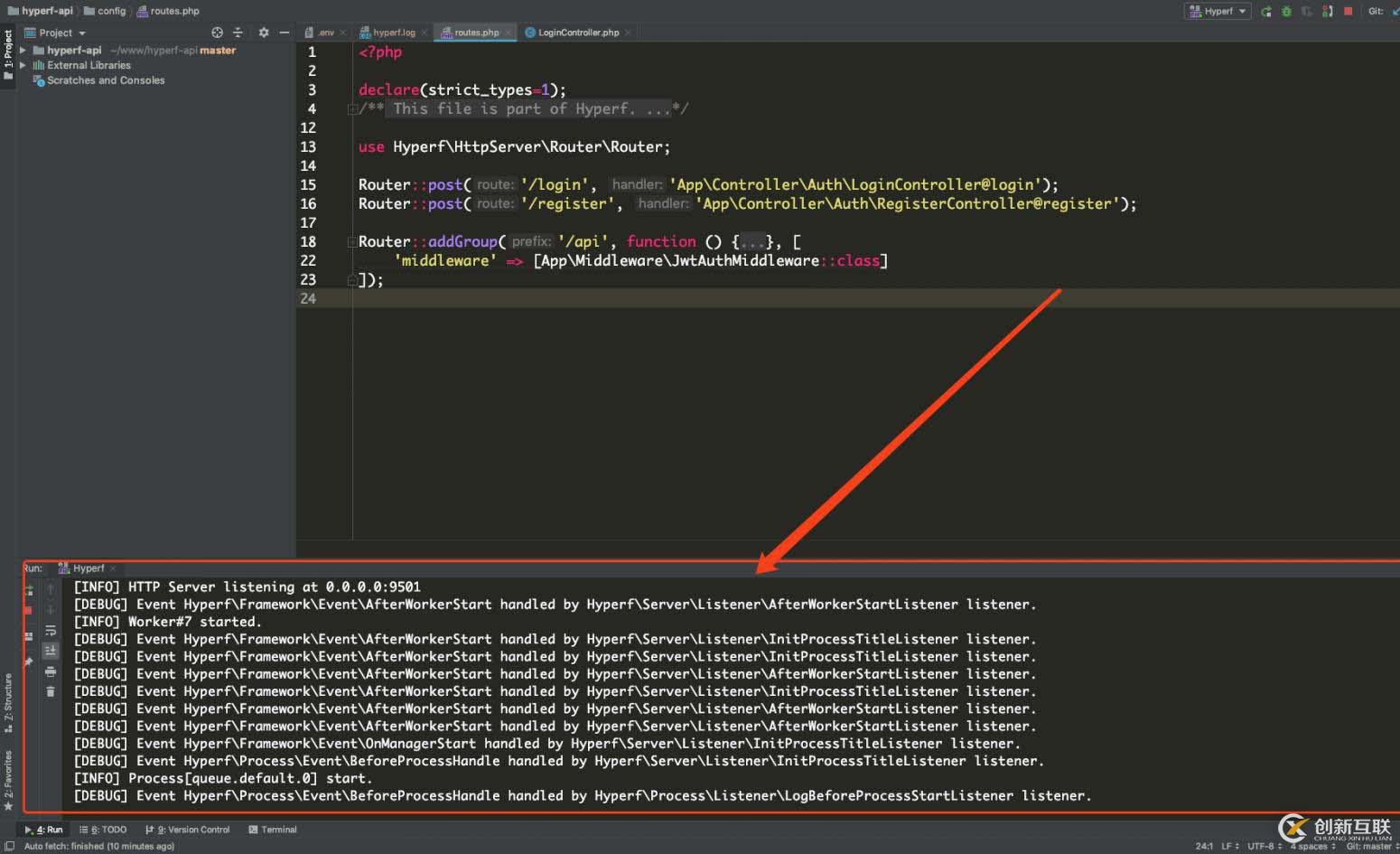Open the Hyperf run configuration dropdown
The height and width of the screenshot is (854, 1400).
coord(1218,11)
